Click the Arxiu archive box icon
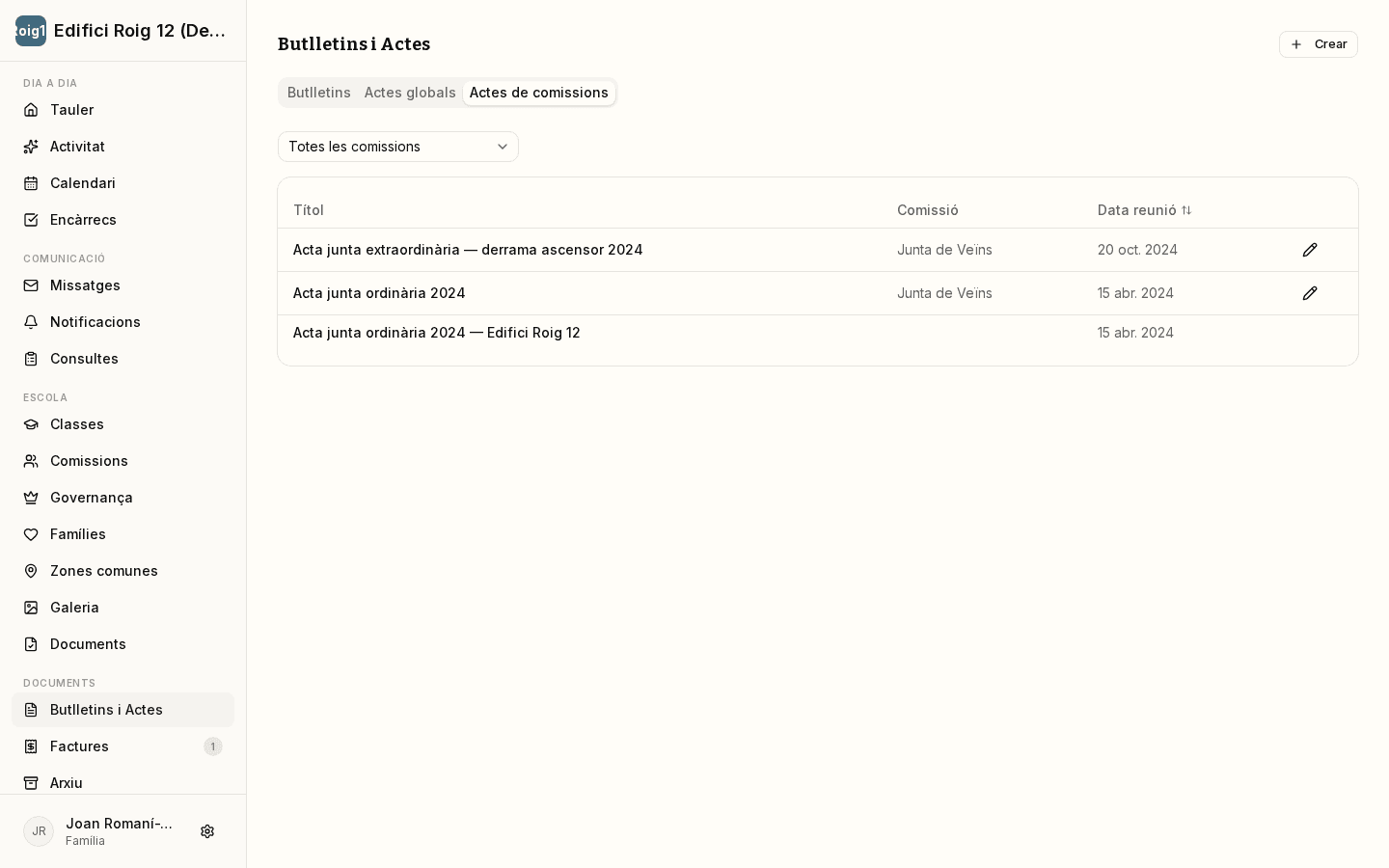1389x868 pixels. (31, 783)
